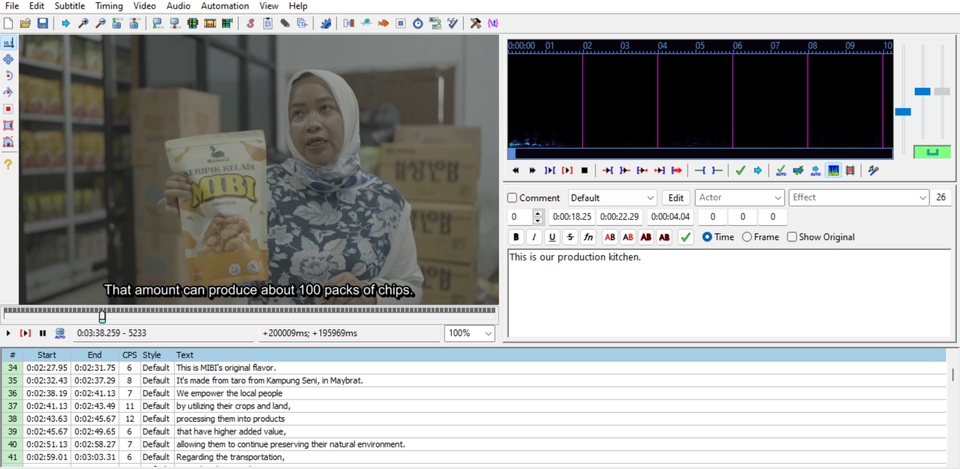Click the audio volume slider
This screenshot has height=469, width=960.
942,91
